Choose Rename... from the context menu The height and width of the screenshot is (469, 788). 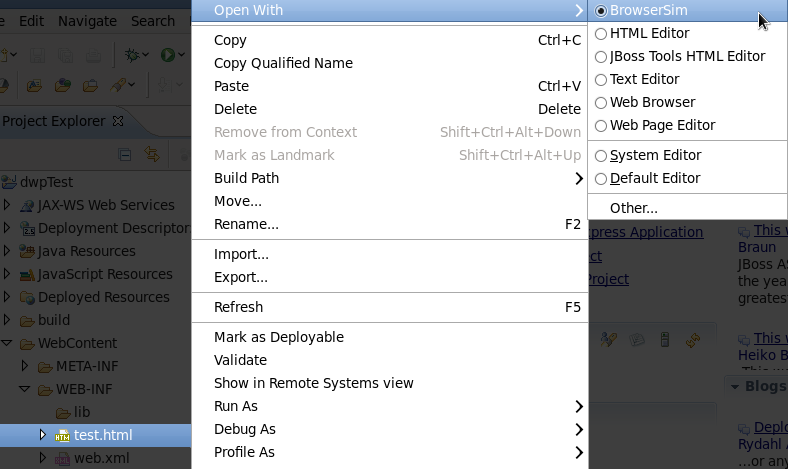click(x=246, y=224)
